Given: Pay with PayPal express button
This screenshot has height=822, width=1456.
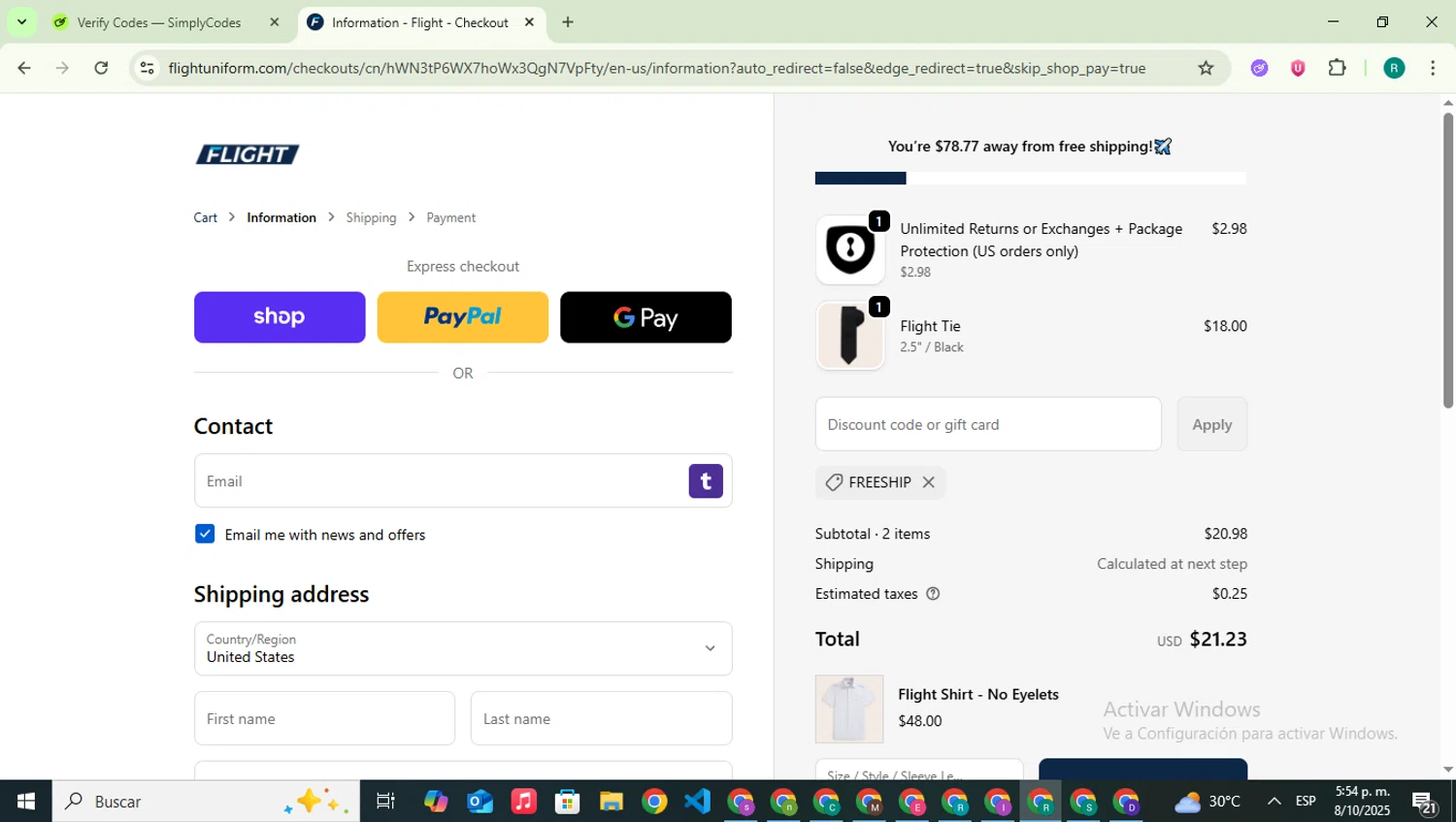Looking at the screenshot, I should [x=462, y=317].
